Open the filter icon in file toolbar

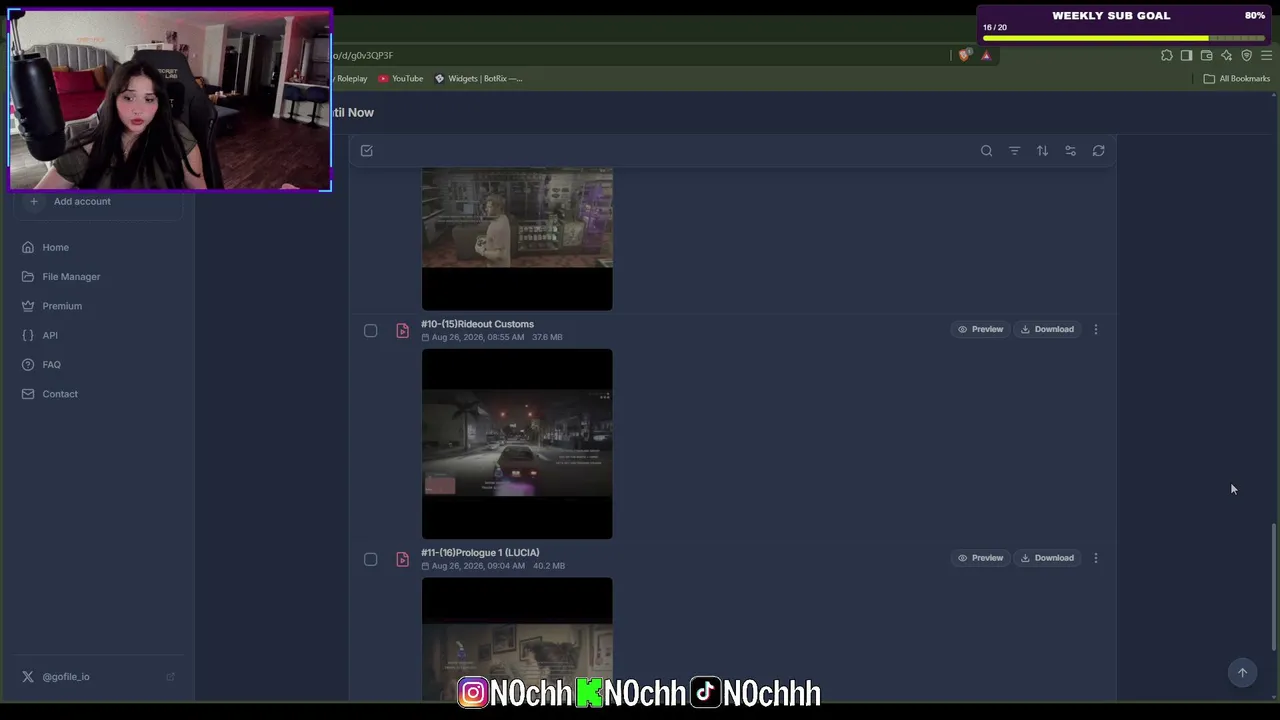click(x=1014, y=151)
